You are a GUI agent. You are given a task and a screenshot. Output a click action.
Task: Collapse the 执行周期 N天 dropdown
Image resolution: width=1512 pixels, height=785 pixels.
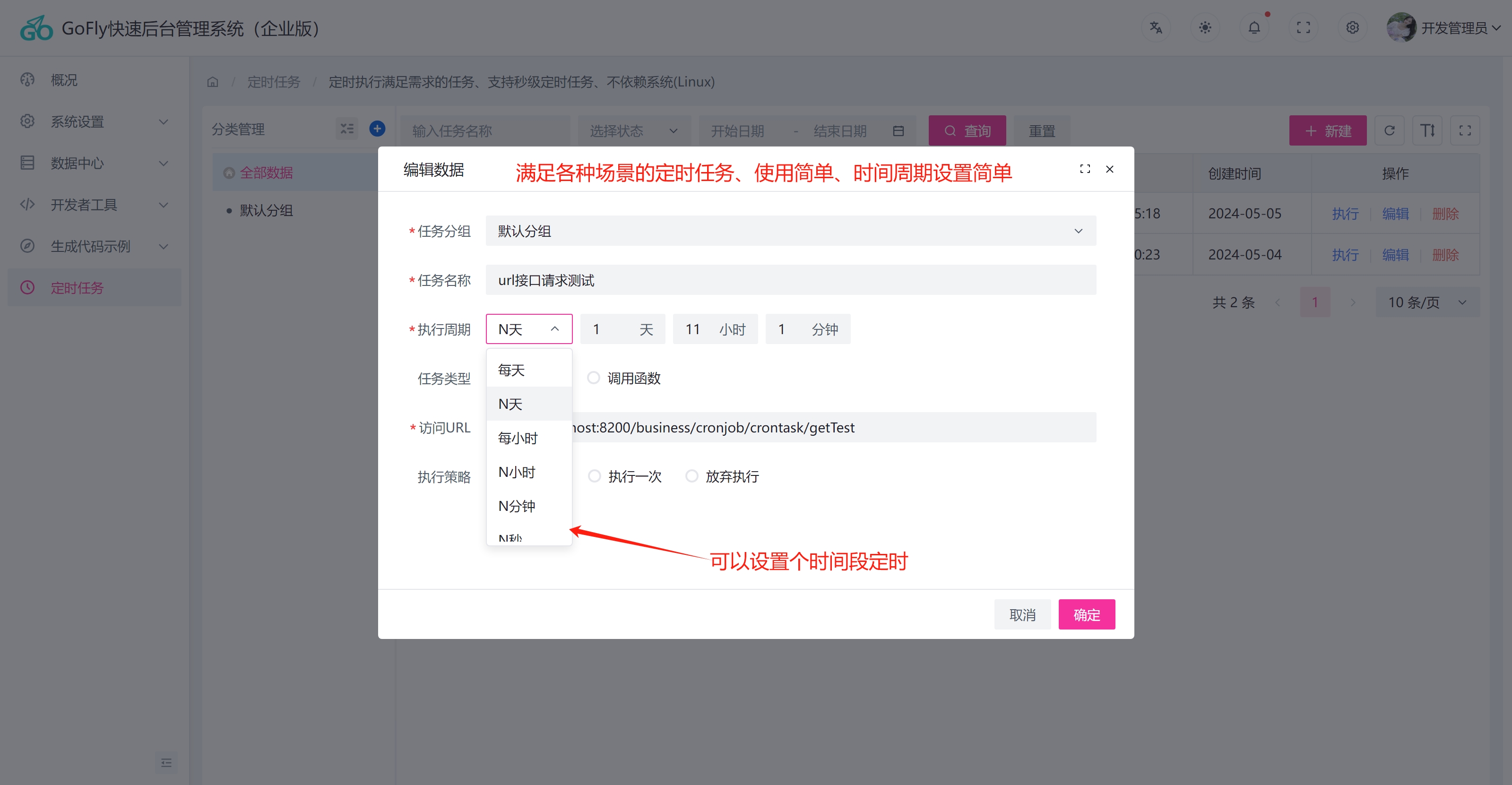tap(529, 329)
